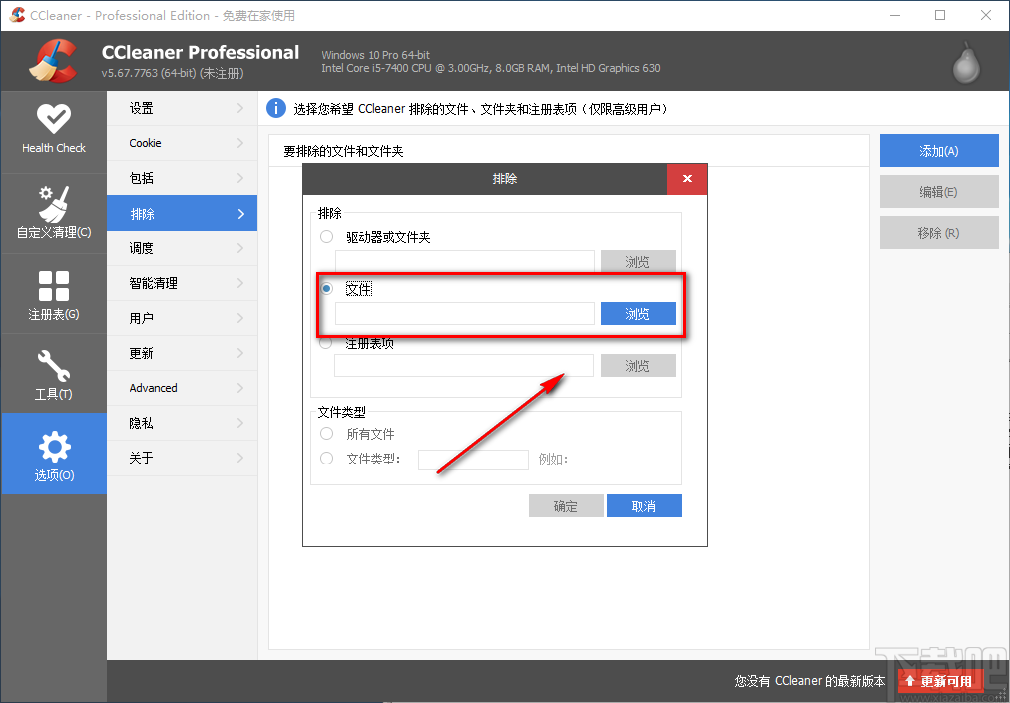Image resolution: width=1010 pixels, height=703 pixels.
Task: Open the Health Check section
Action: point(53,131)
